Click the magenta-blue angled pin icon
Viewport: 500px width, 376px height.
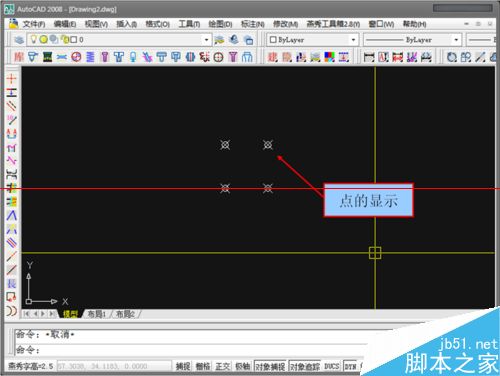[x=147, y=57]
